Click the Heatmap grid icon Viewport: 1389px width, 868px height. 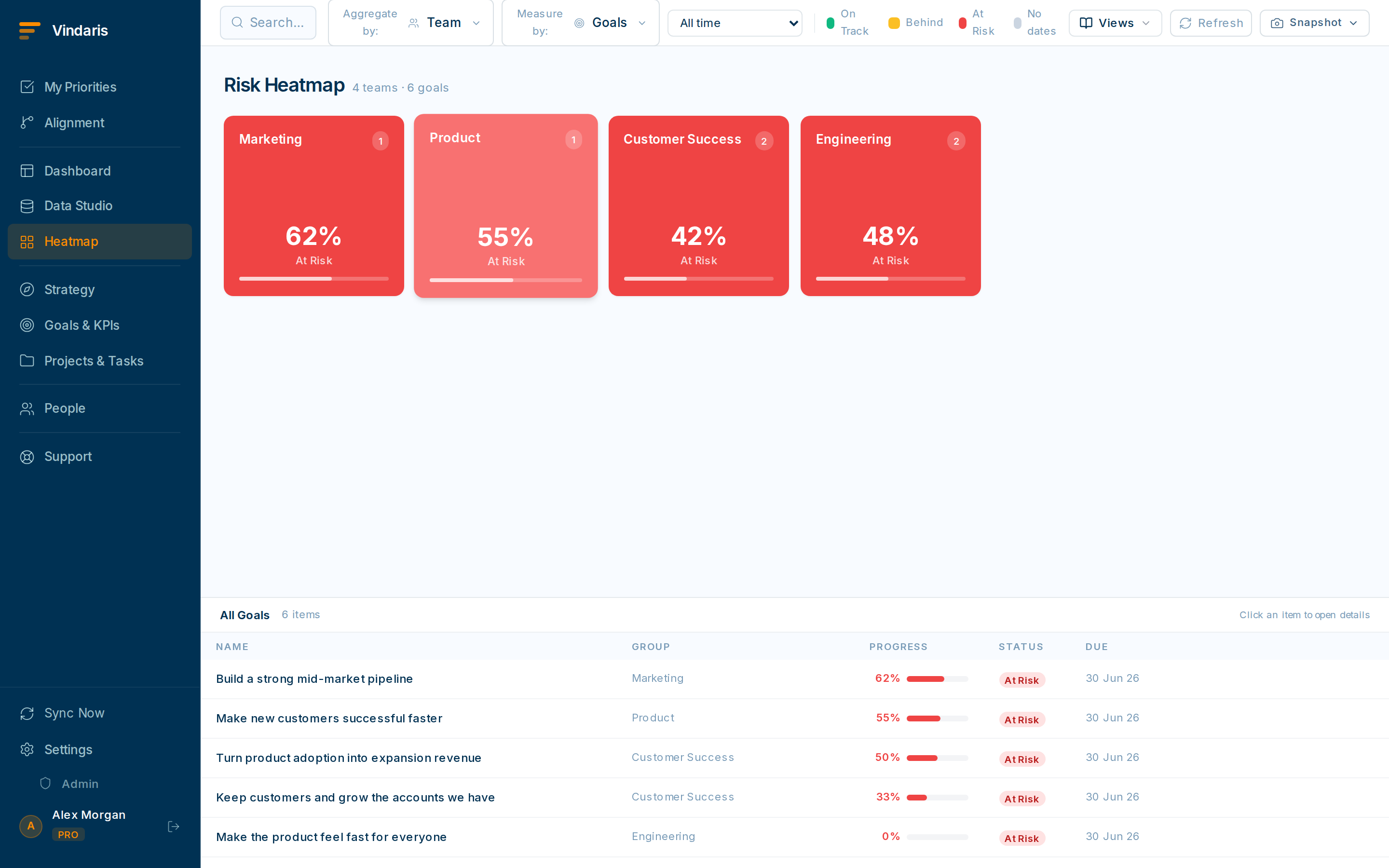tap(27, 241)
